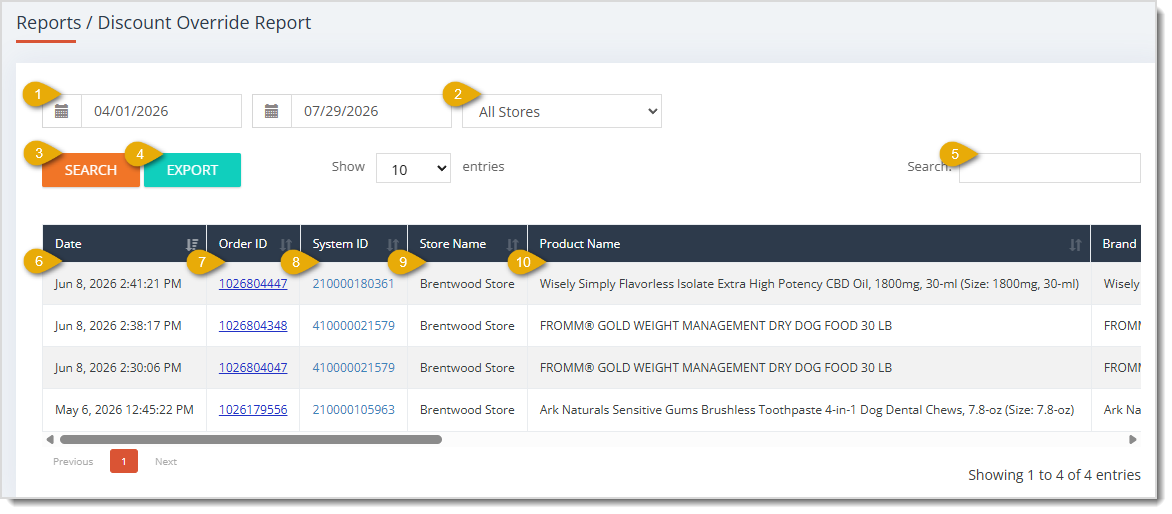This screenshot has width=1172, height=514.
Task: Open the Show 10 entries dropdown
Action: [413, 168]
